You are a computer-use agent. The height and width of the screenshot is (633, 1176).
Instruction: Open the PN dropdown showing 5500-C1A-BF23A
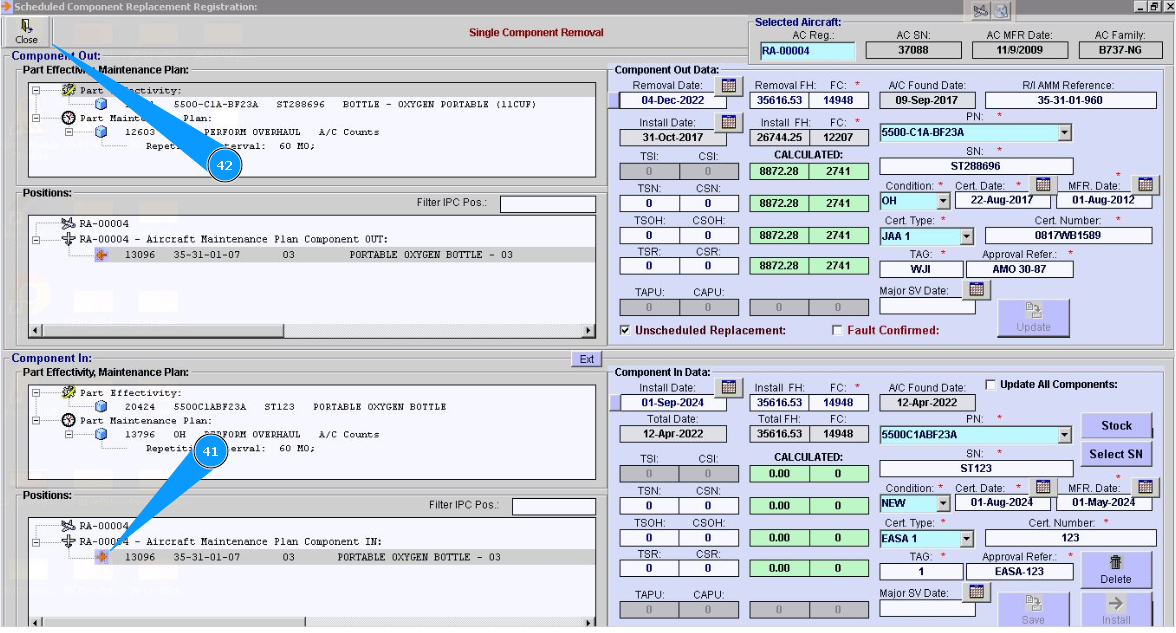[1064, 132]
